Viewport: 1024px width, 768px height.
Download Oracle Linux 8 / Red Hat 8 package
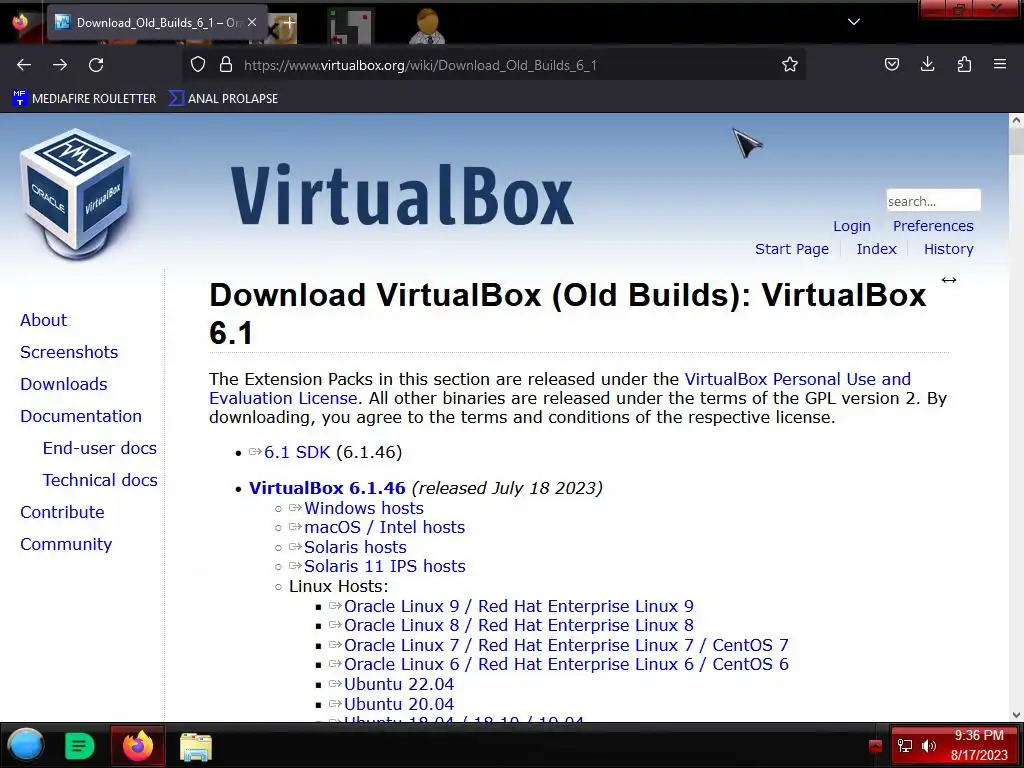(519, 626)
